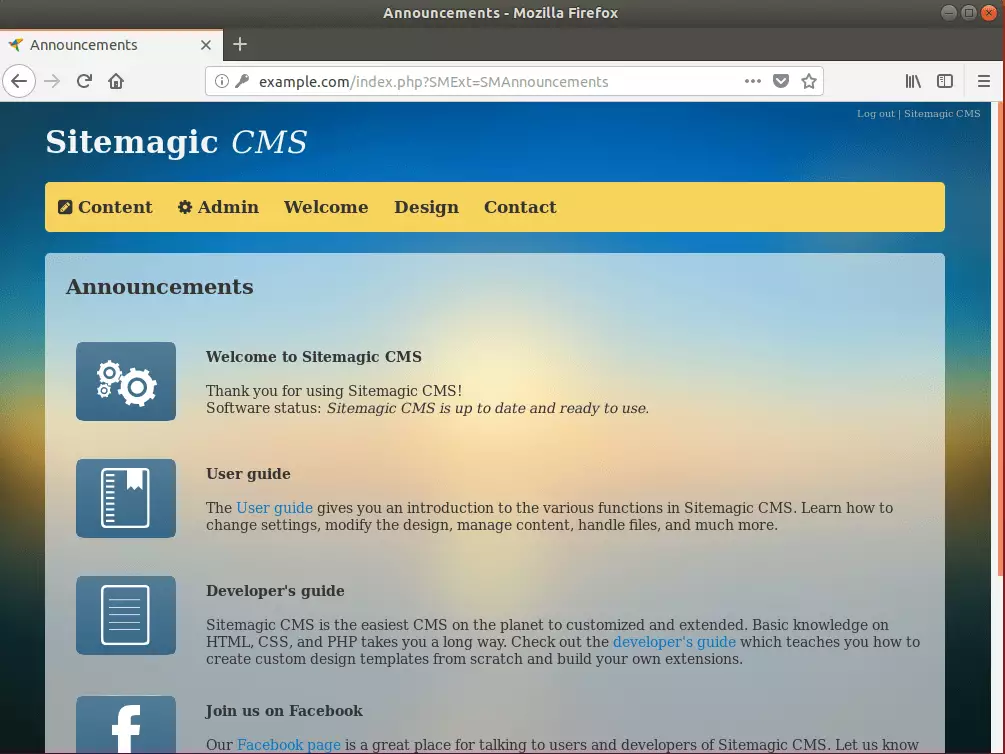
Task: Click "Welcome to Sitemagic CMS" heading
Action: point(313,356)
